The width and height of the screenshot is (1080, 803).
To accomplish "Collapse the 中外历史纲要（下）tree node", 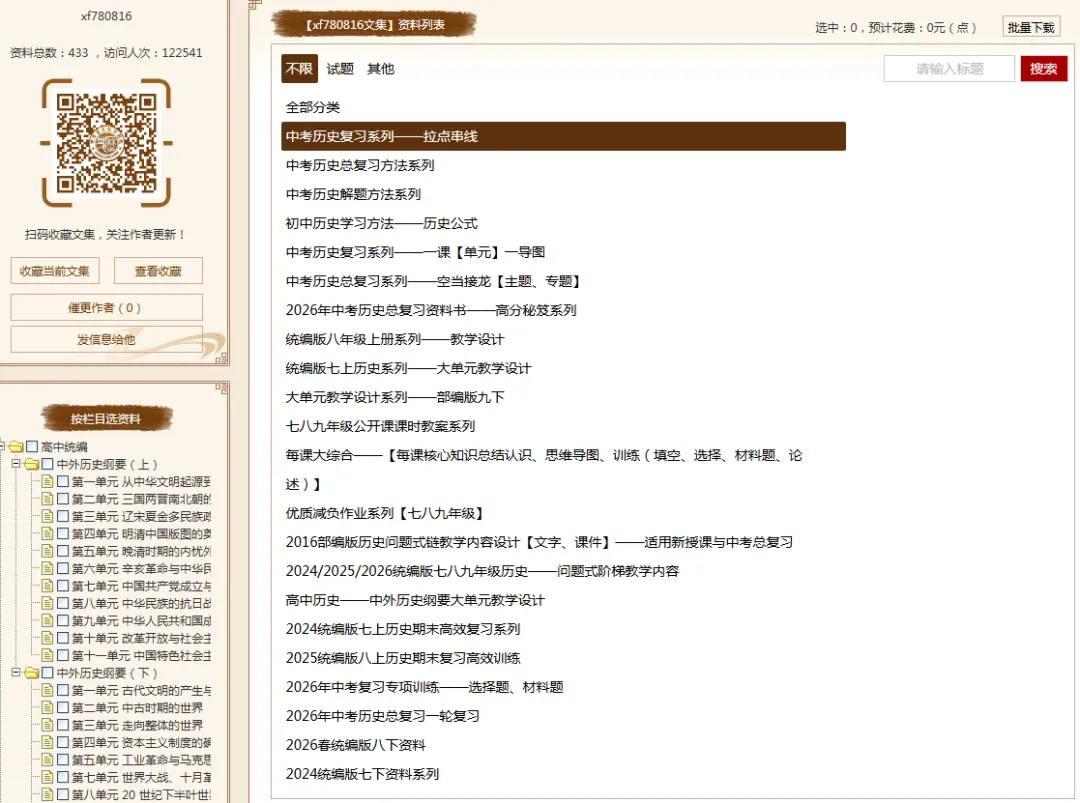I will click(16, 672).
